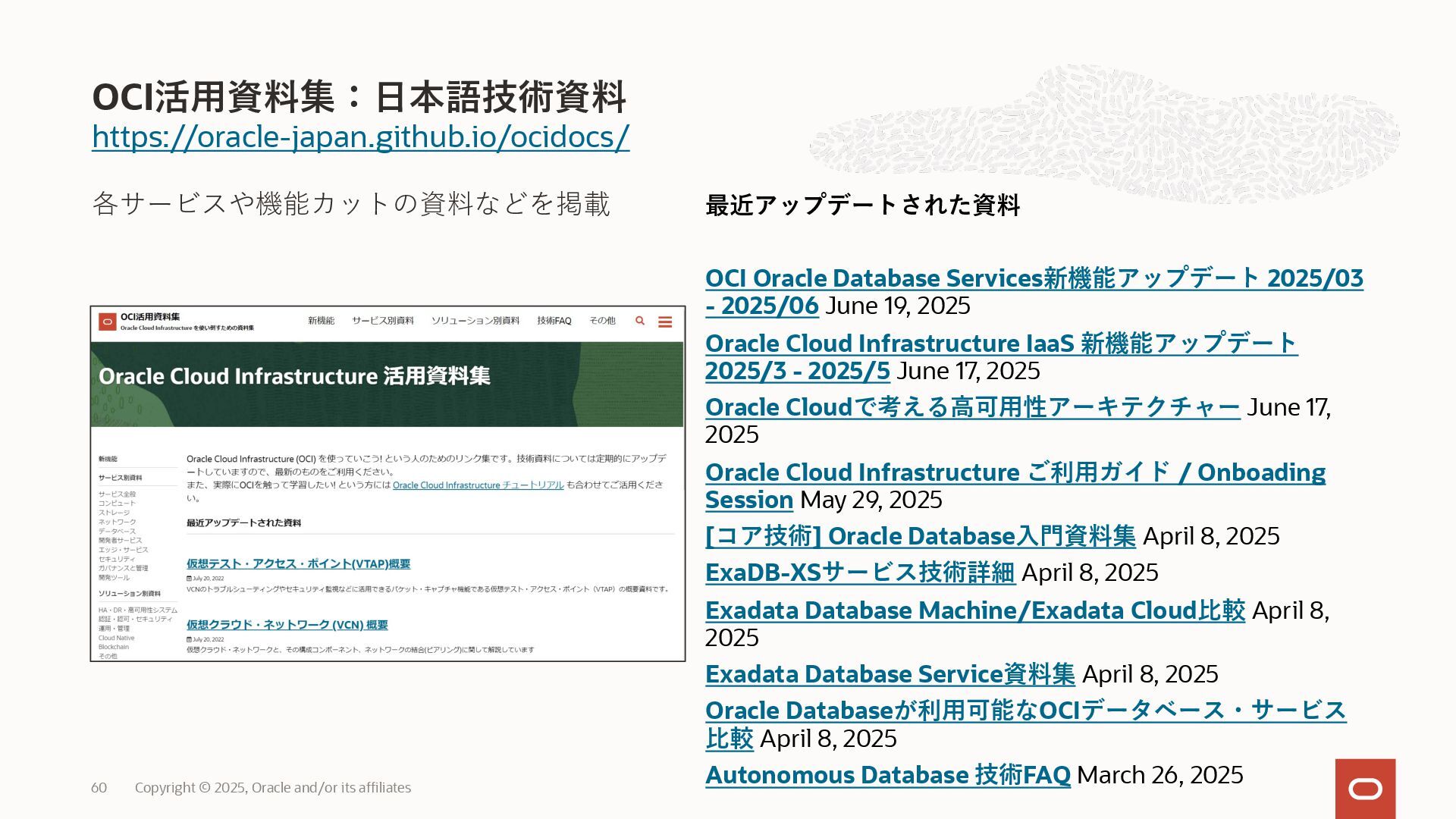Open the hamburger menu icon in embedded page

coord(665,322)
